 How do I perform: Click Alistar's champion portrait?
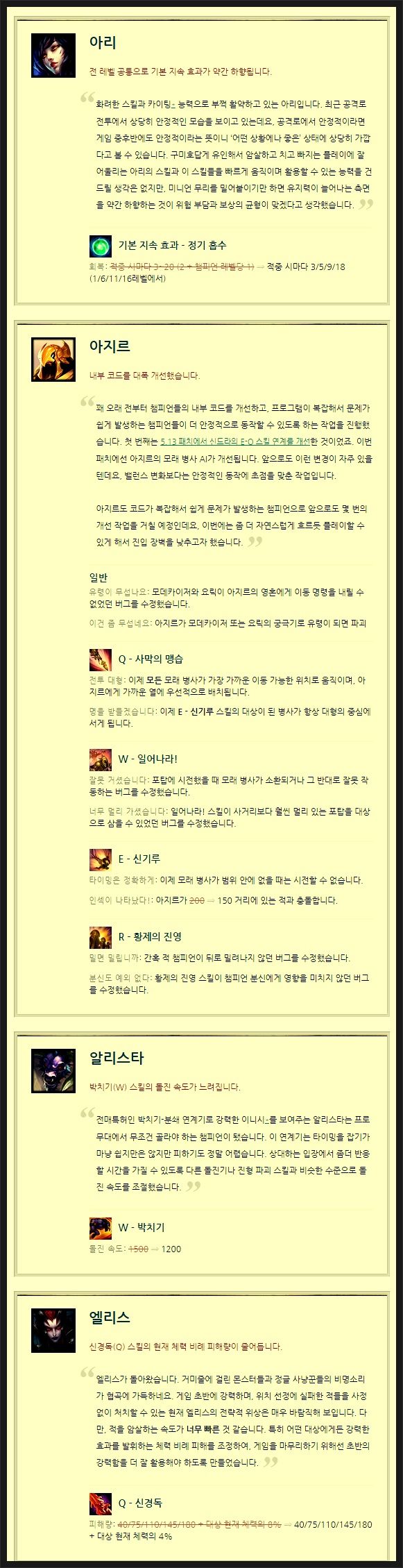tap(53, 1071)
